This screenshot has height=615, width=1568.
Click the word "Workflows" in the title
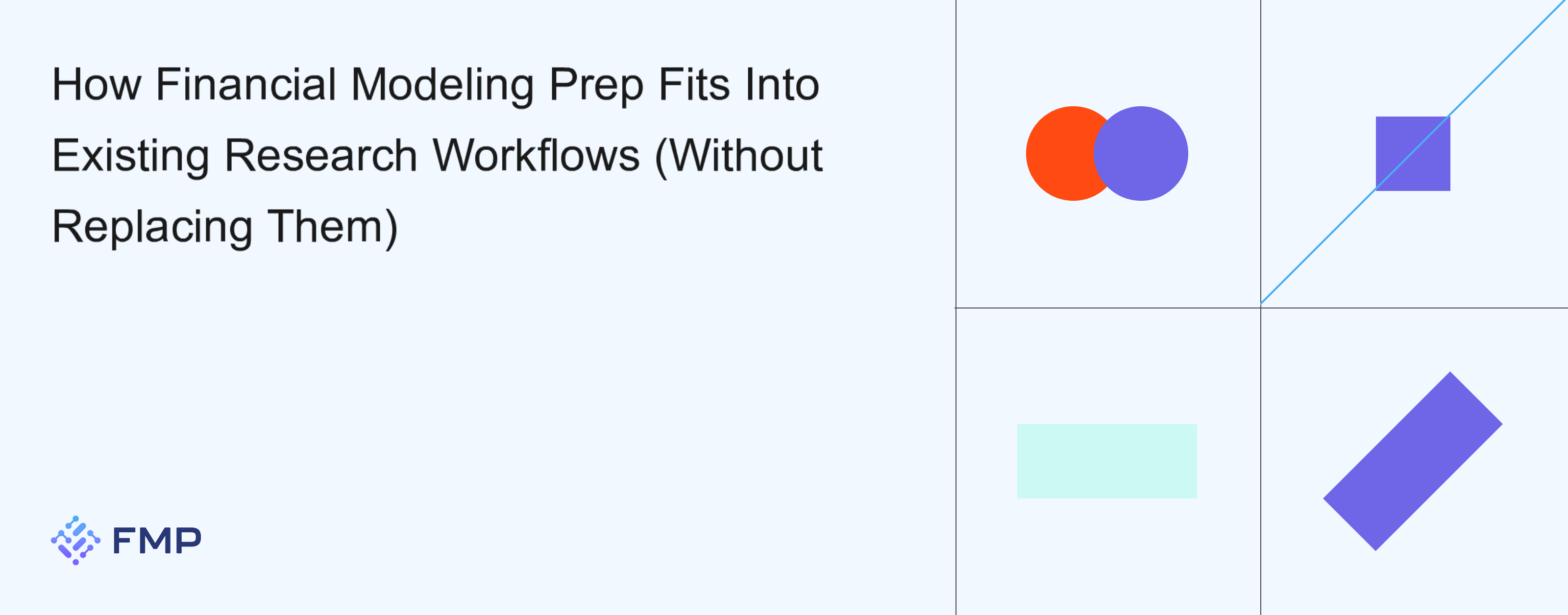536,156
